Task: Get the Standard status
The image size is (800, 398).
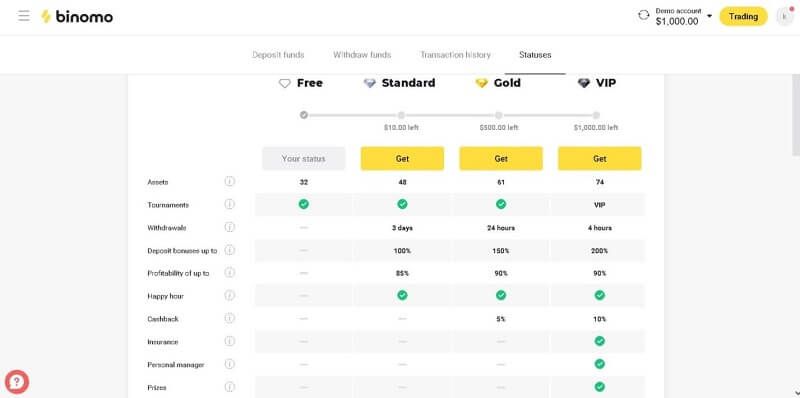Action: tap(402, 159)
